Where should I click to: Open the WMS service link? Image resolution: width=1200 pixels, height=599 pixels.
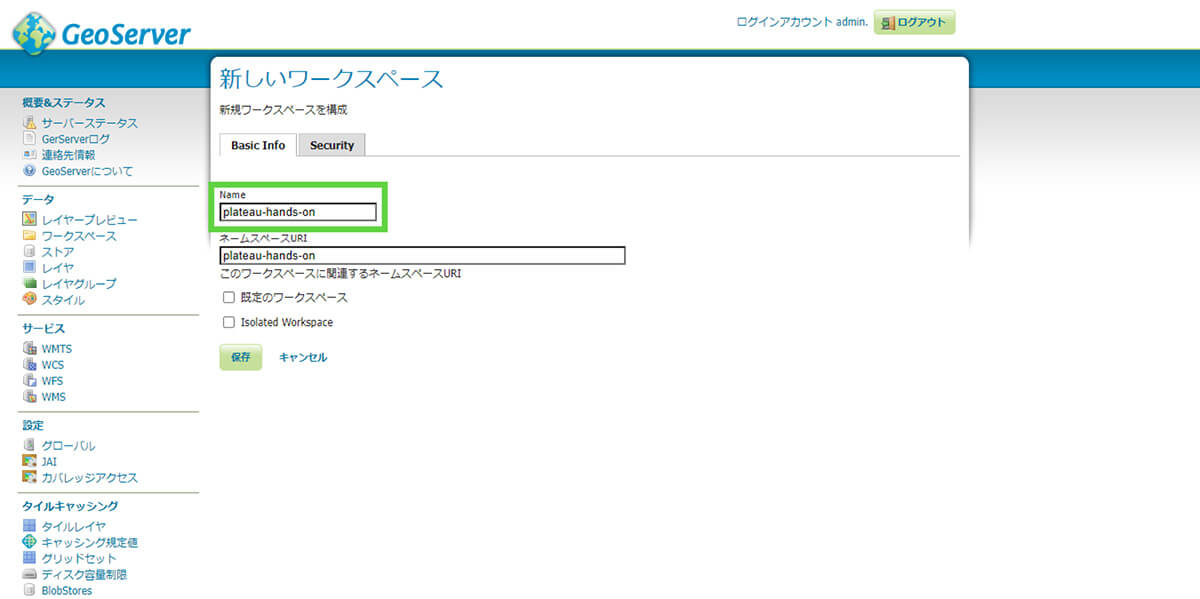tap(54, 397)
